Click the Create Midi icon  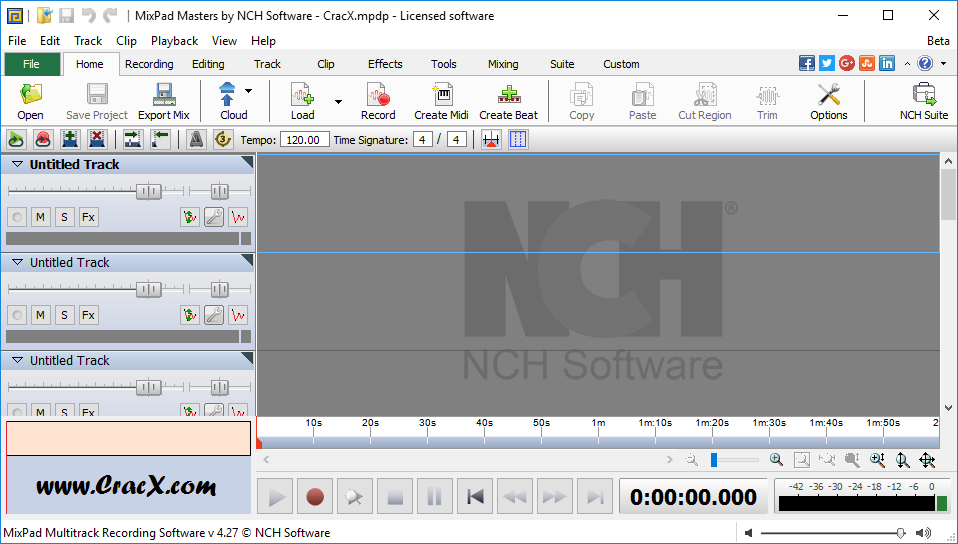(441, 101)
